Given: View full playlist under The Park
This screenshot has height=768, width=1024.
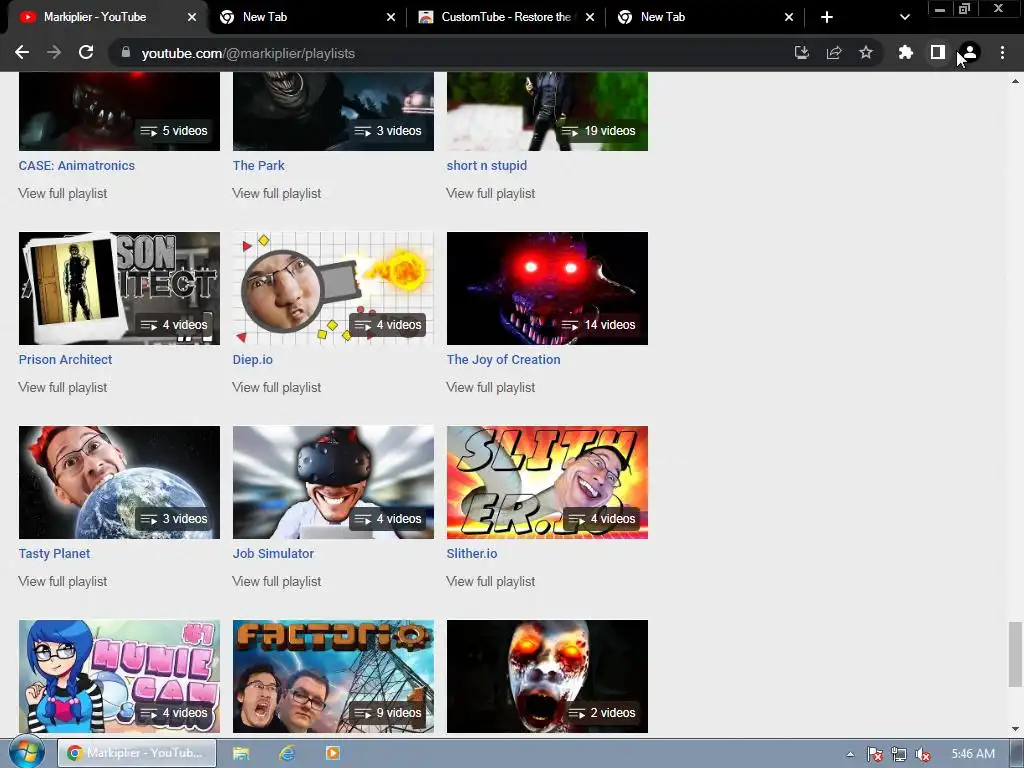Looking at the screenshot, I should [x=277, y=193].
